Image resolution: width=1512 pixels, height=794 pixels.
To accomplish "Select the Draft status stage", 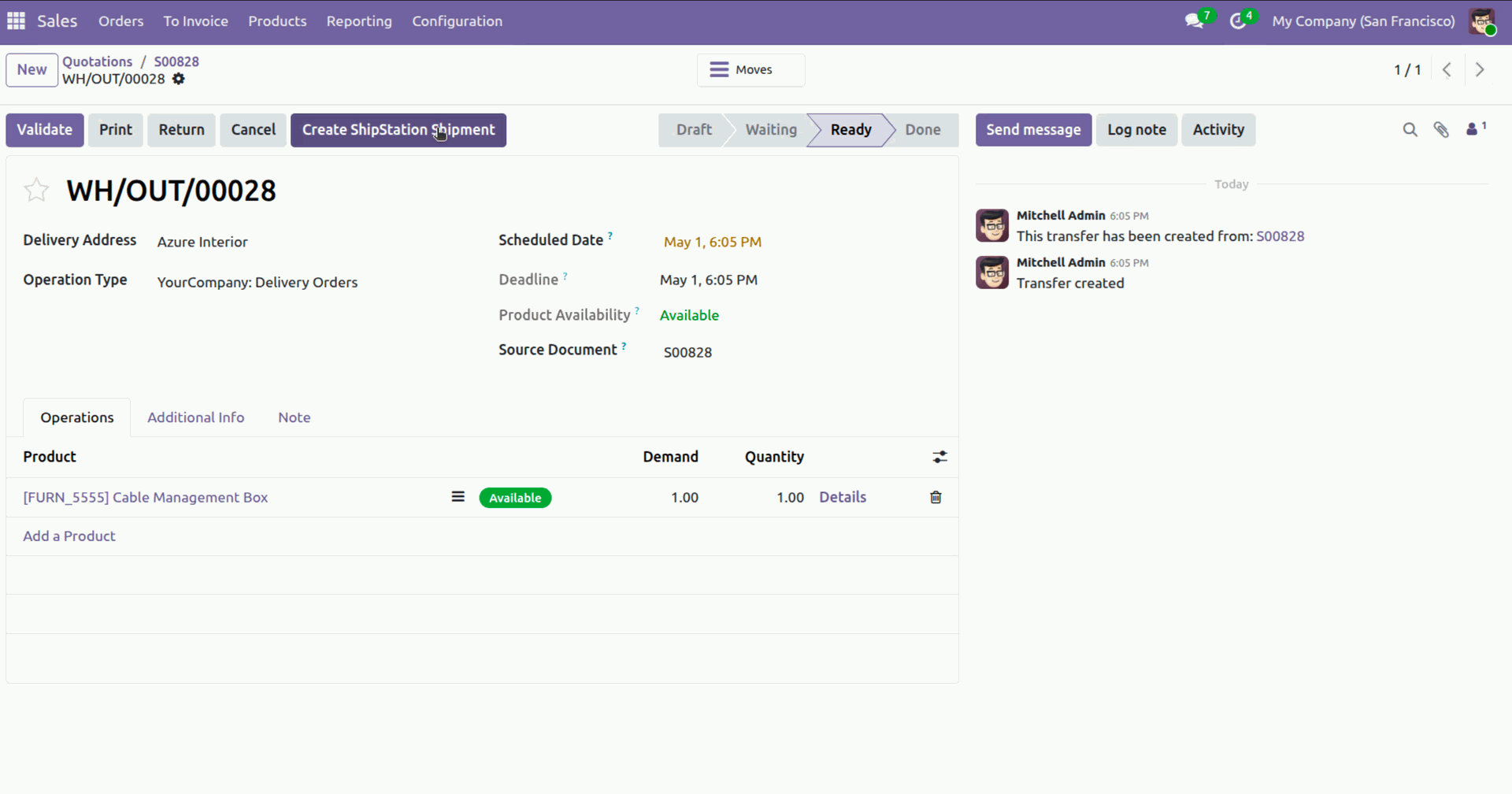I will tap(694, 130).
